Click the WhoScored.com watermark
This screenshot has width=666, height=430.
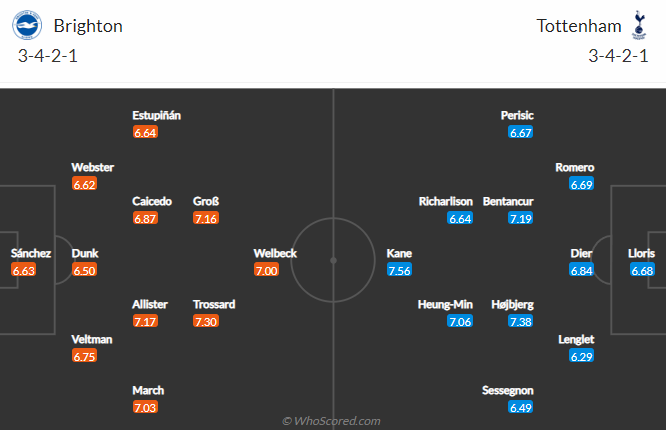[331, 421]
